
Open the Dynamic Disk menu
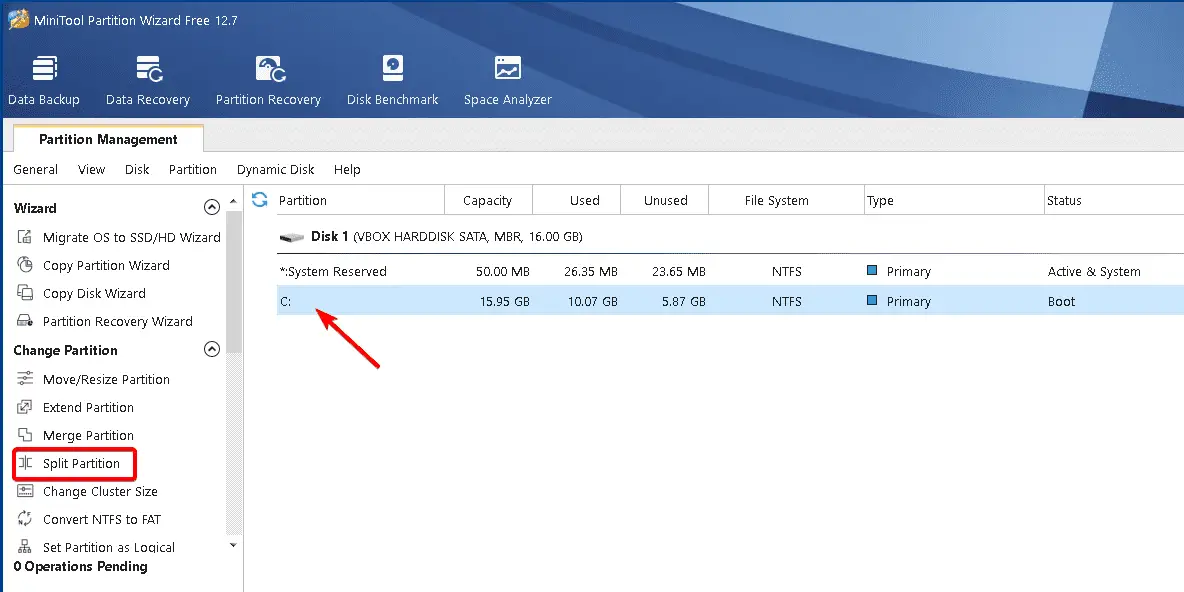[x=276, y=169]
